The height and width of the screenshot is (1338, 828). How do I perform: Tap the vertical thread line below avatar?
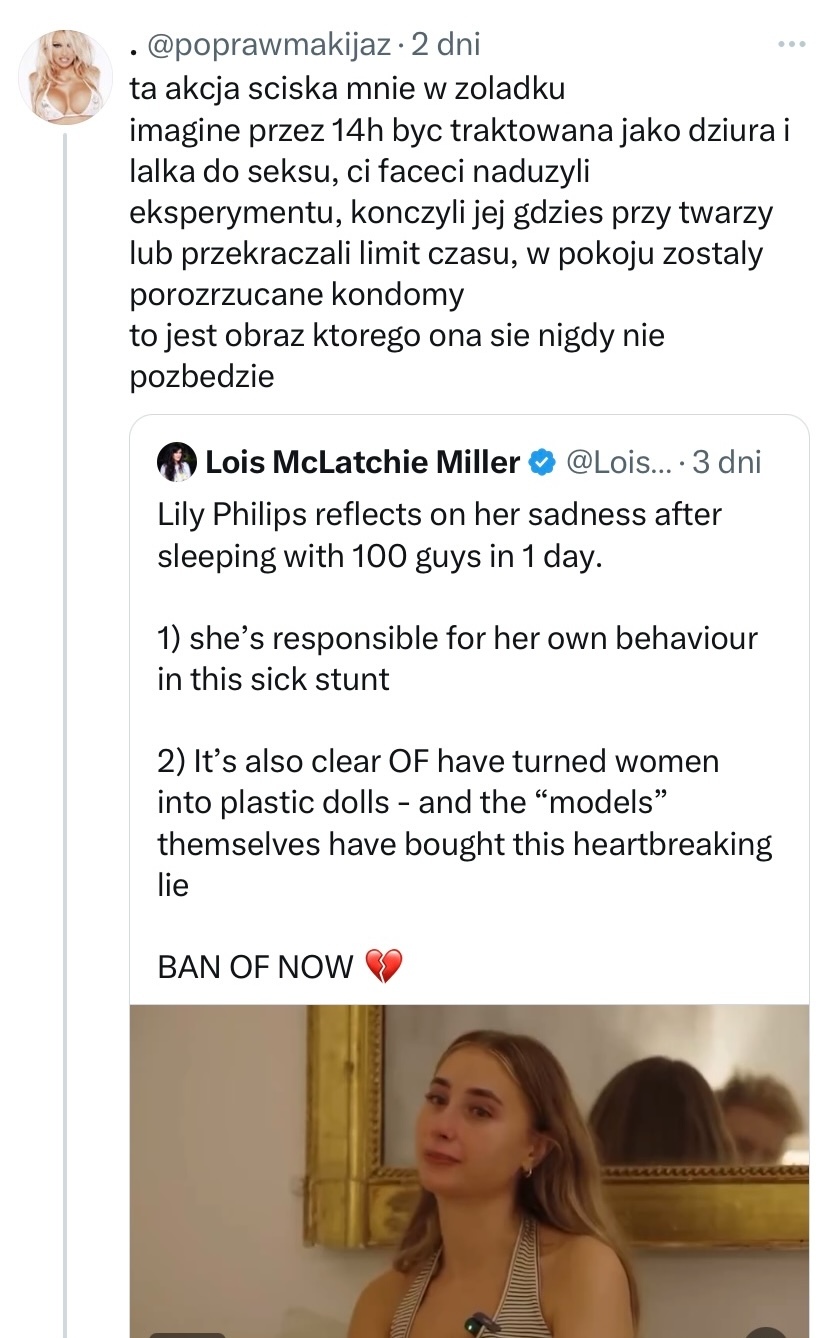tap(66, 700)
